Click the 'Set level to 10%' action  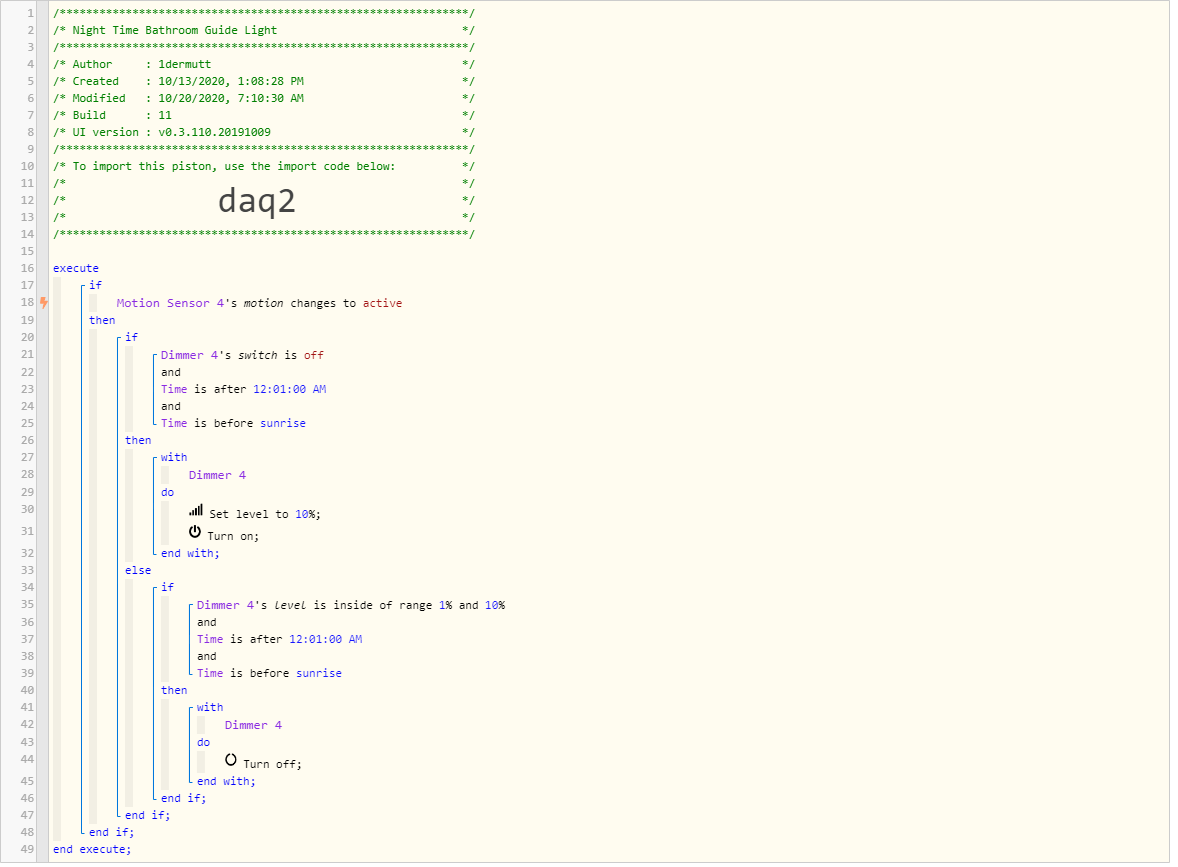click(x=265, y=515)
